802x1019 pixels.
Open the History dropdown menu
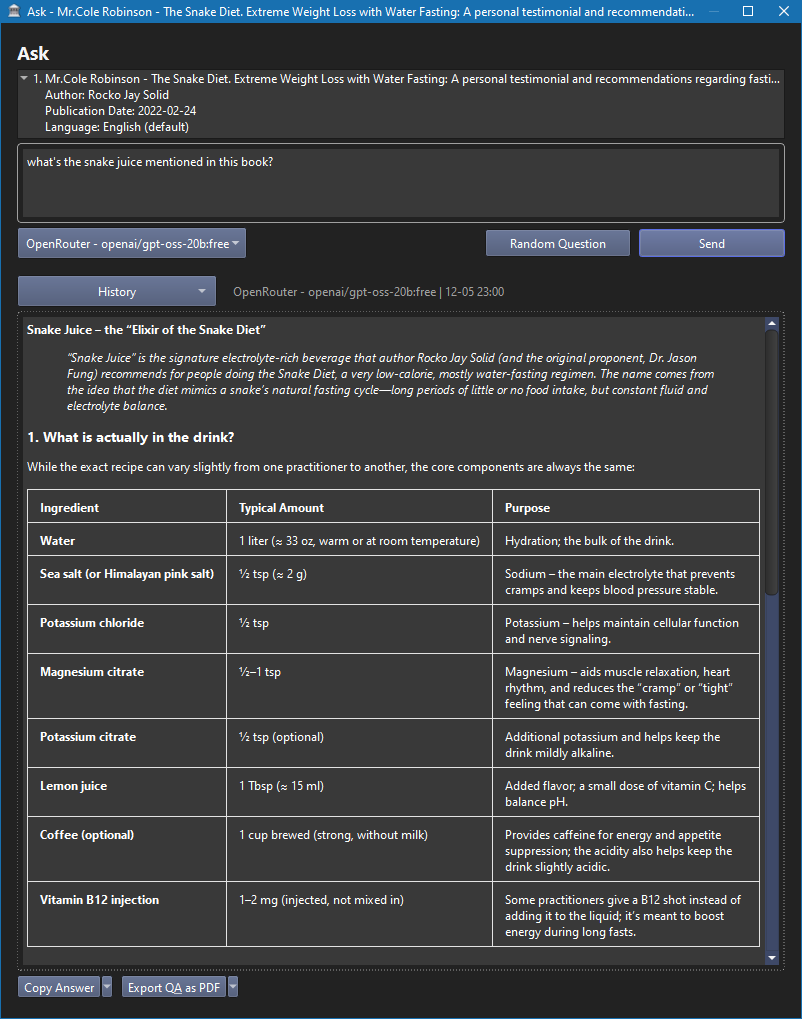(x=117, y=292)
